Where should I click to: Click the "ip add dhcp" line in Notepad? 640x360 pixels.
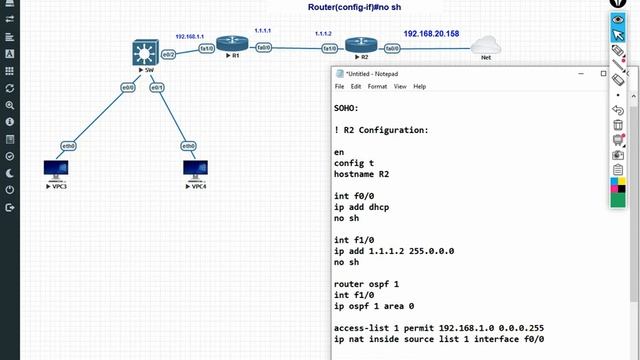point(361,207)
